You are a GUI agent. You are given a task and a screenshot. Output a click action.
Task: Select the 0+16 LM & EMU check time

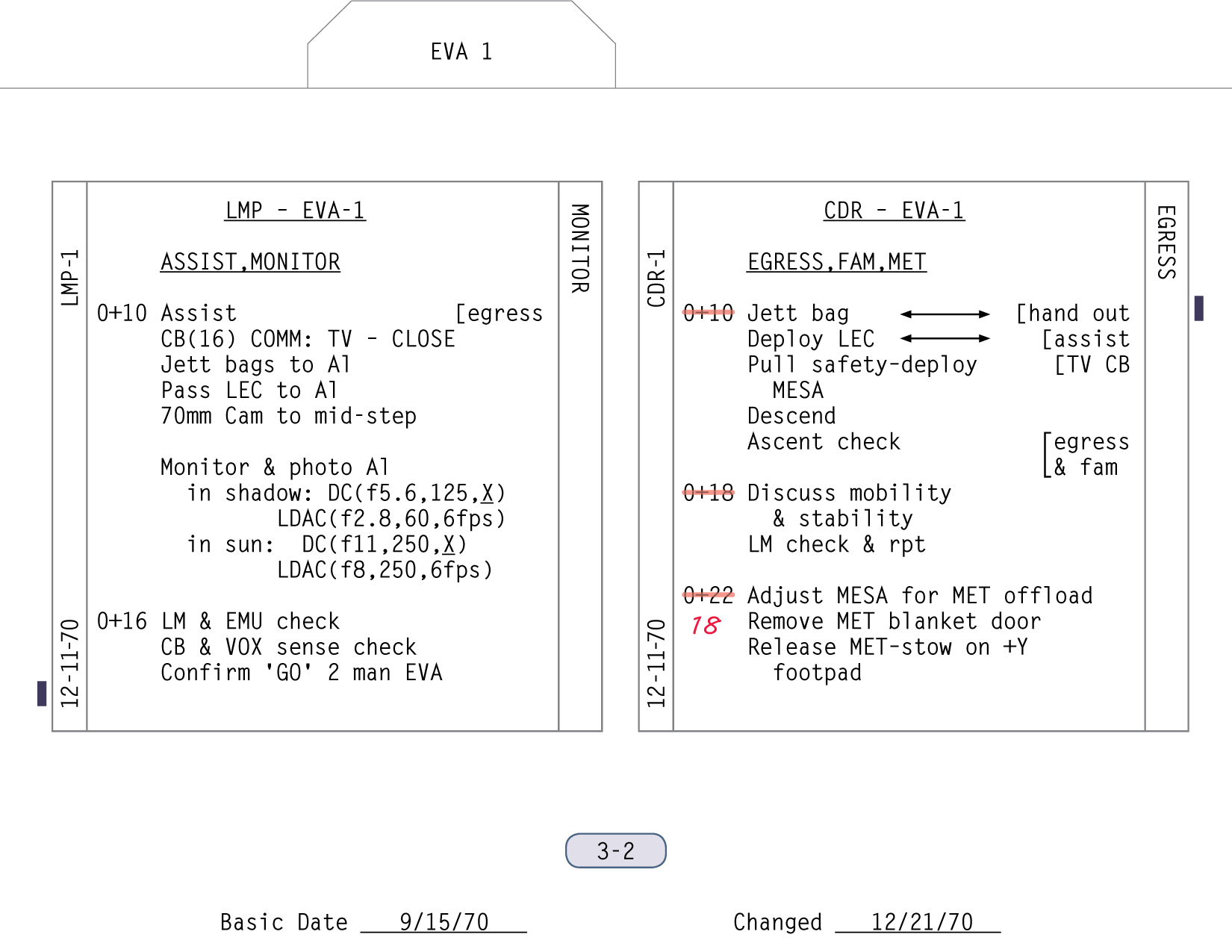click(122, 621)
